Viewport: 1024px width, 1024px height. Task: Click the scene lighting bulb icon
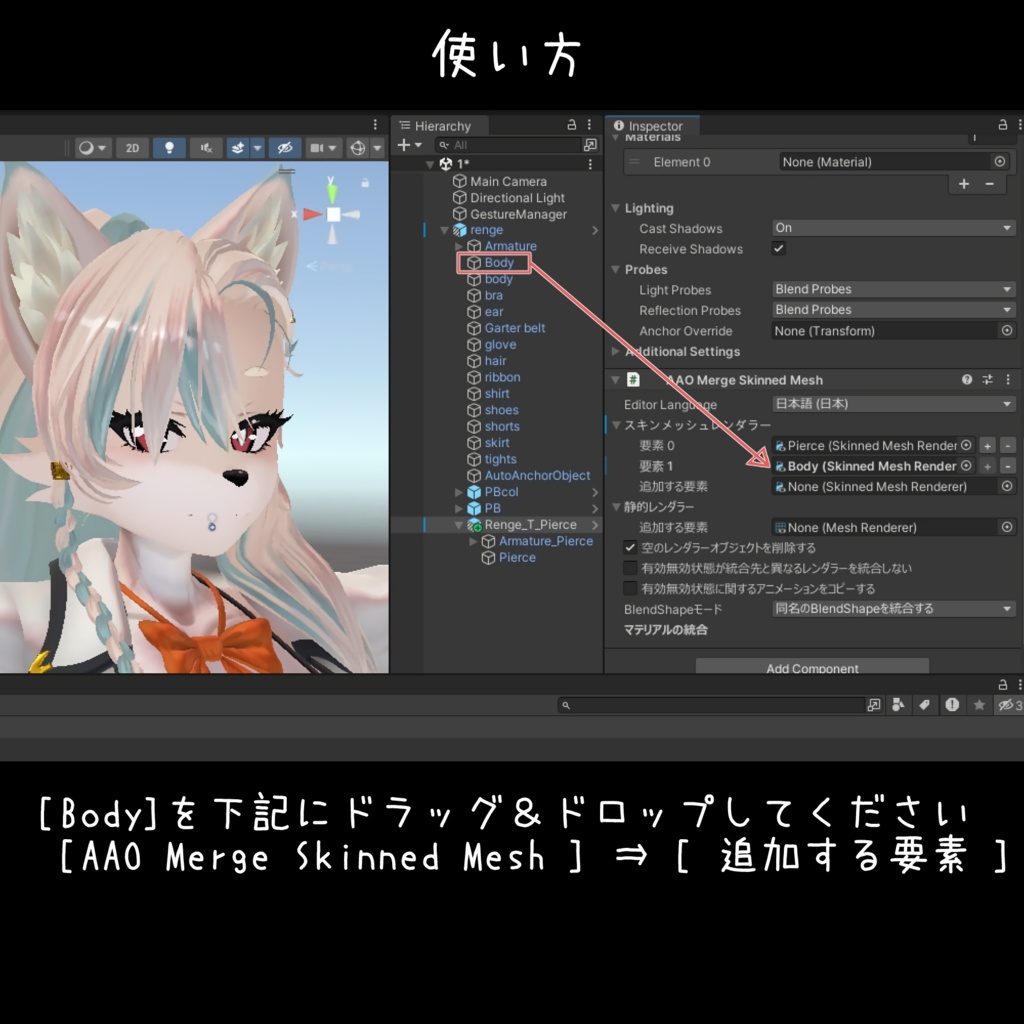coord(169,147)
